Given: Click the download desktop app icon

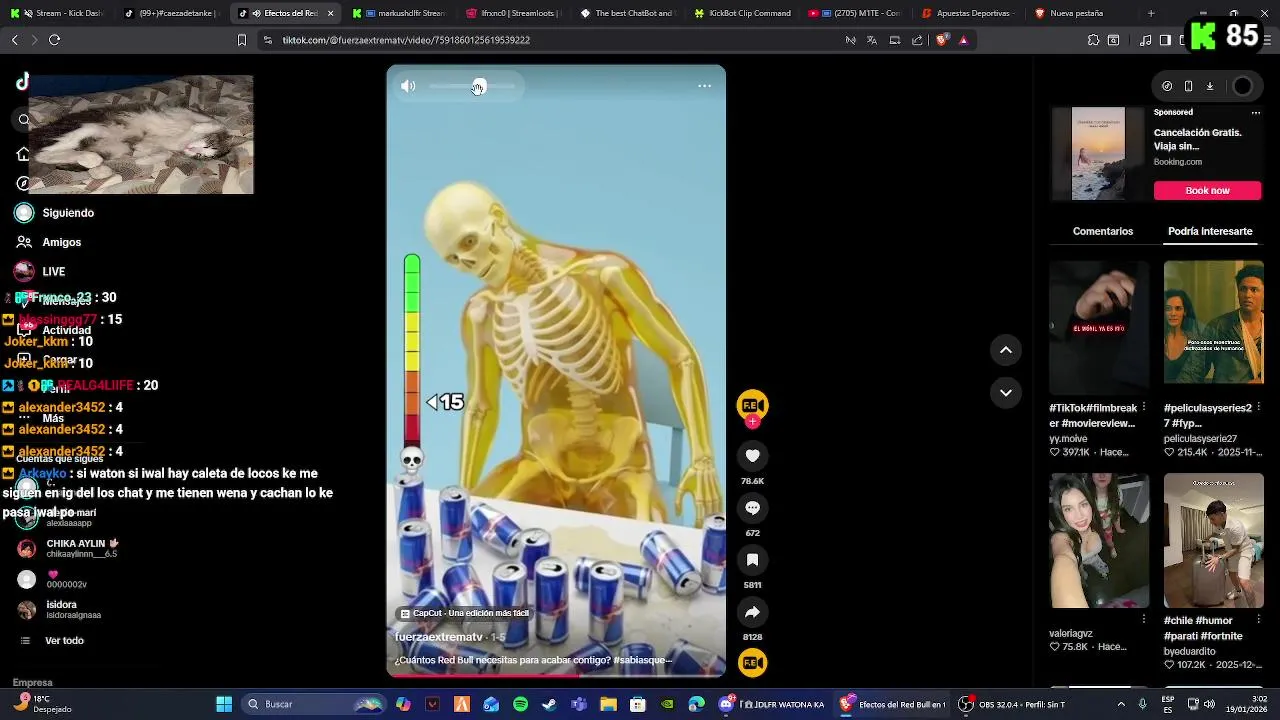Looking at the screenshot, I should pos(1210,86).
